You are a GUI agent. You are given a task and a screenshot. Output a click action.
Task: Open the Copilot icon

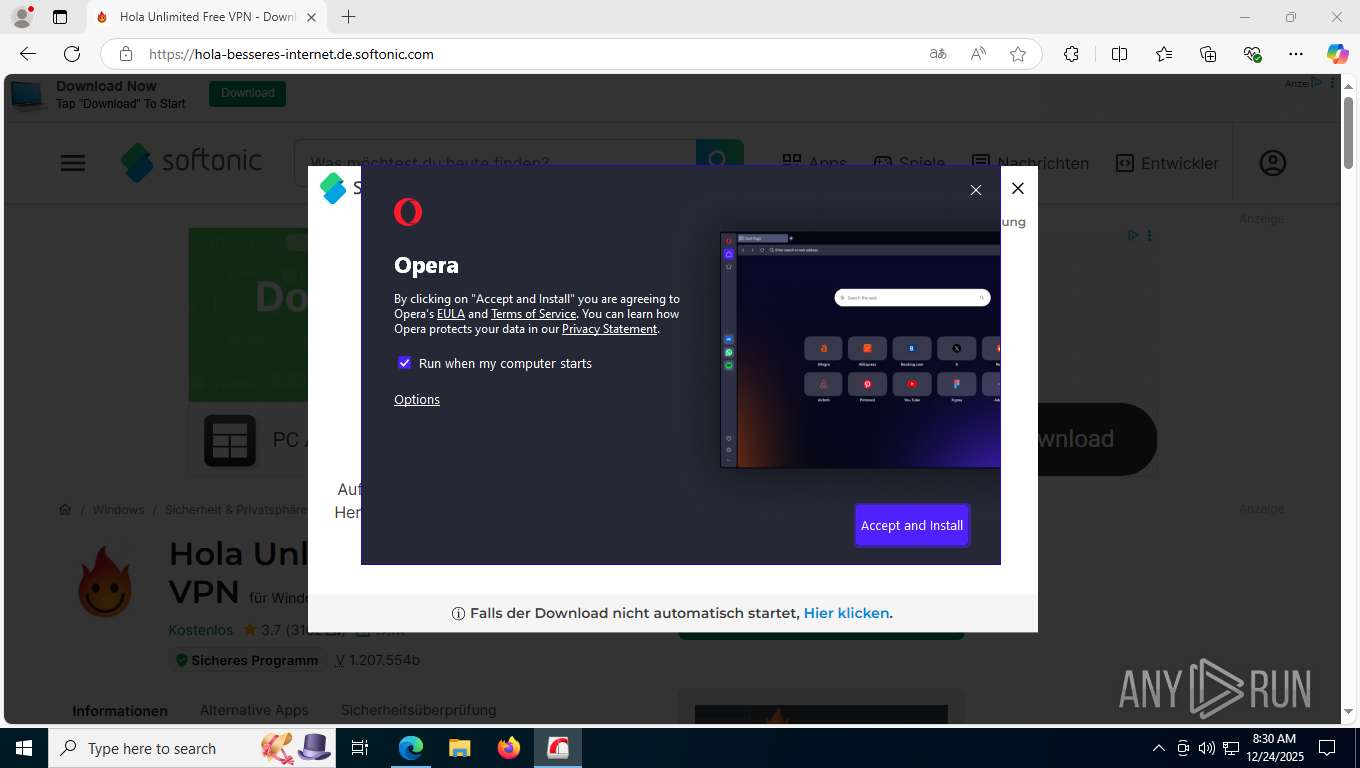point(1337,54)
